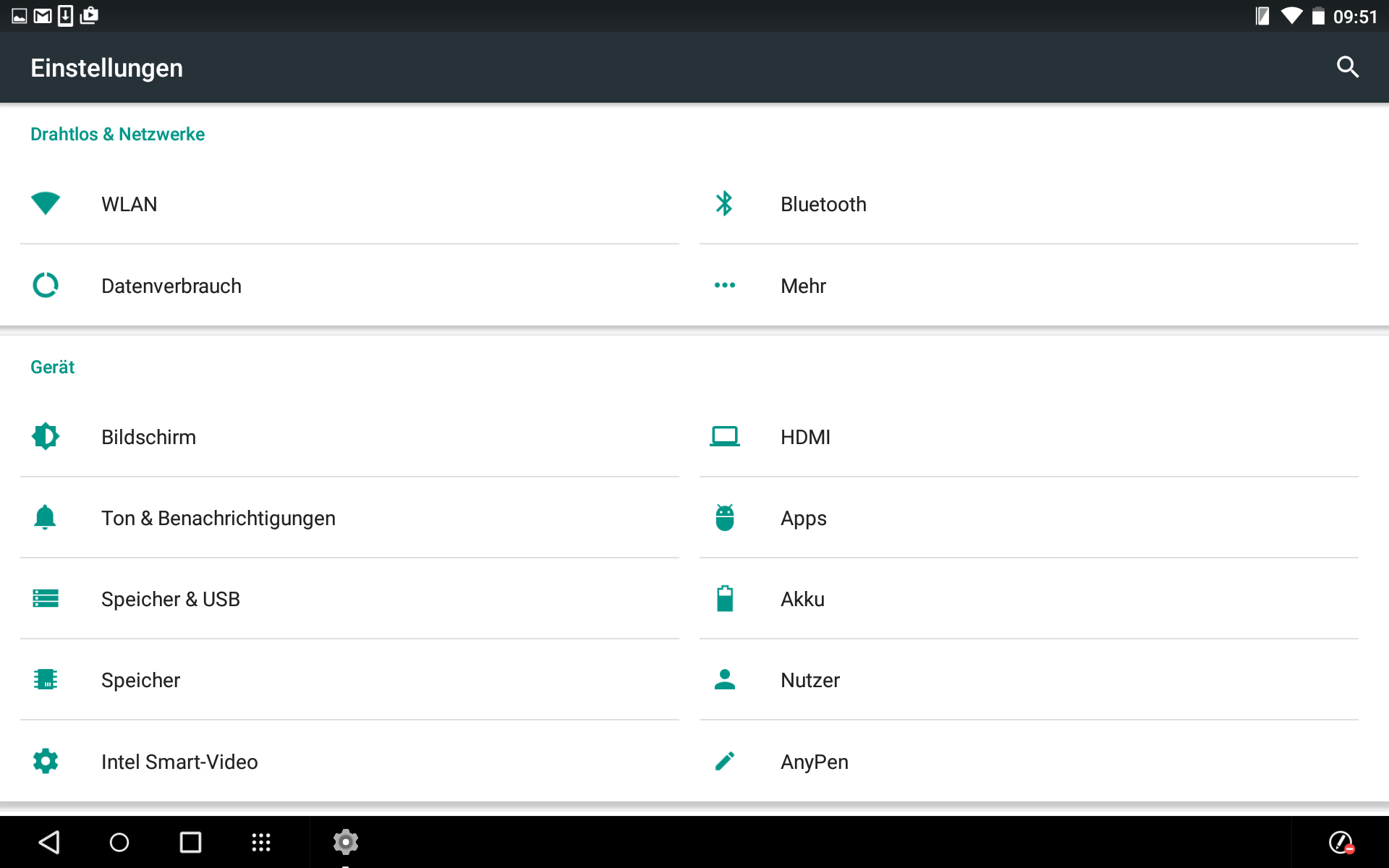Open the picture notification icon in status bar

coord(20,16)
